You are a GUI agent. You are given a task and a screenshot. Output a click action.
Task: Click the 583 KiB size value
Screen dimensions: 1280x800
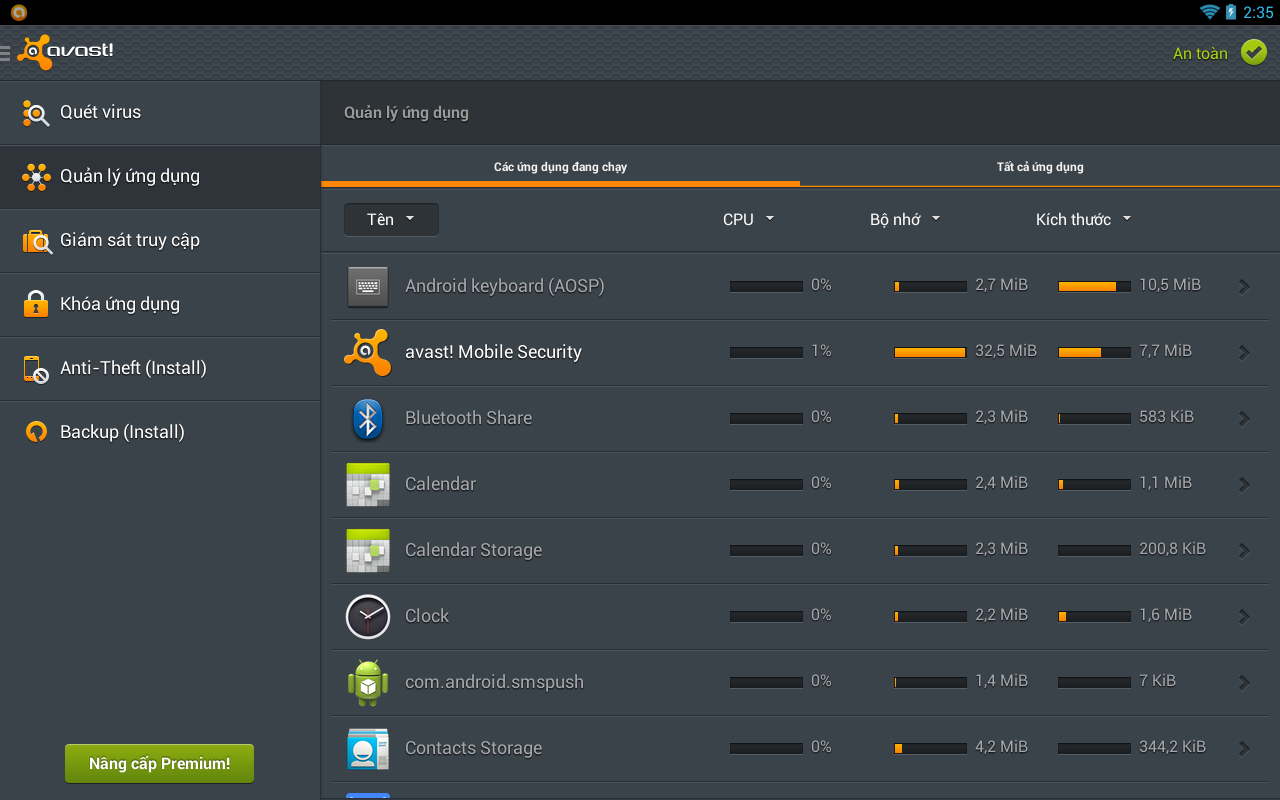click(x=1166, y=417)
